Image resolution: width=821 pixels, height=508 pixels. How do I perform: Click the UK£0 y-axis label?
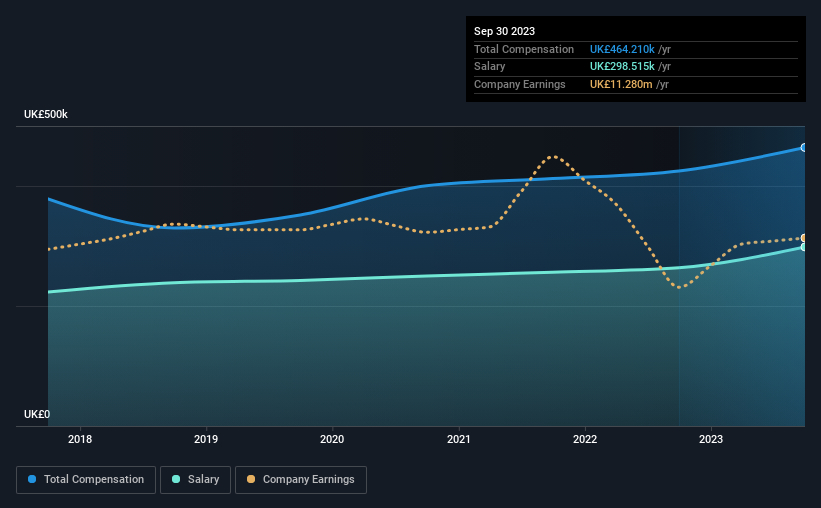pyautogui.click(x=37, y=414)
